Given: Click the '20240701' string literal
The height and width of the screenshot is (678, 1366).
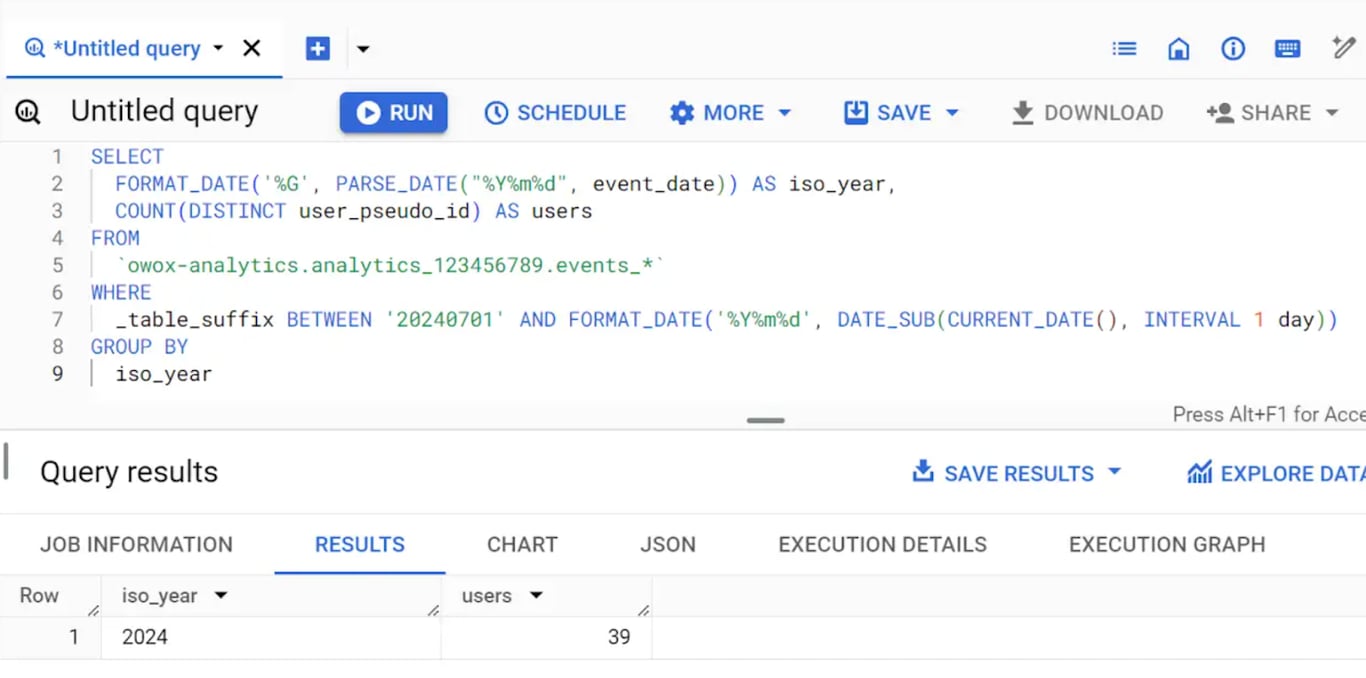Looking at the screenshot, I should tap(446, 320).
